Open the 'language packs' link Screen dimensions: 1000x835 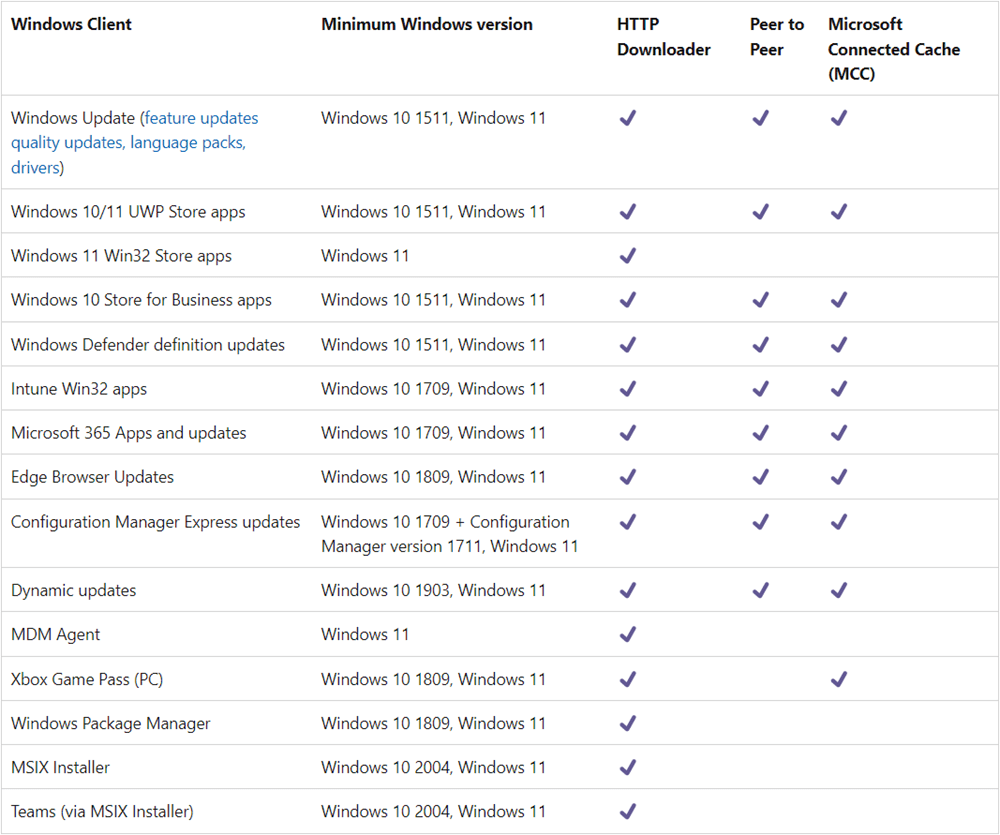[x=188, y=143]
